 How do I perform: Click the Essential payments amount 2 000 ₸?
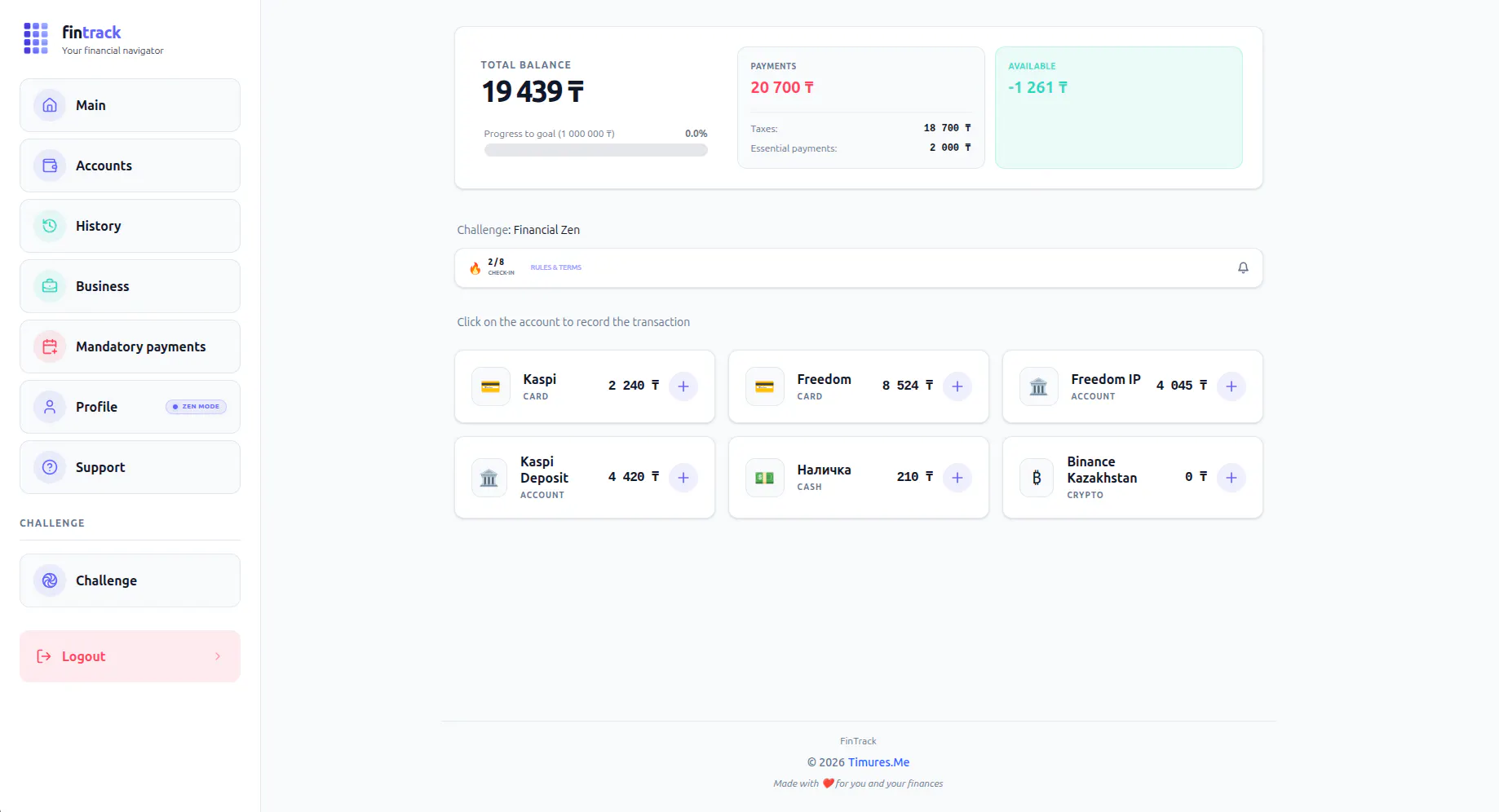pyautogui.click(x=950, y=148)
